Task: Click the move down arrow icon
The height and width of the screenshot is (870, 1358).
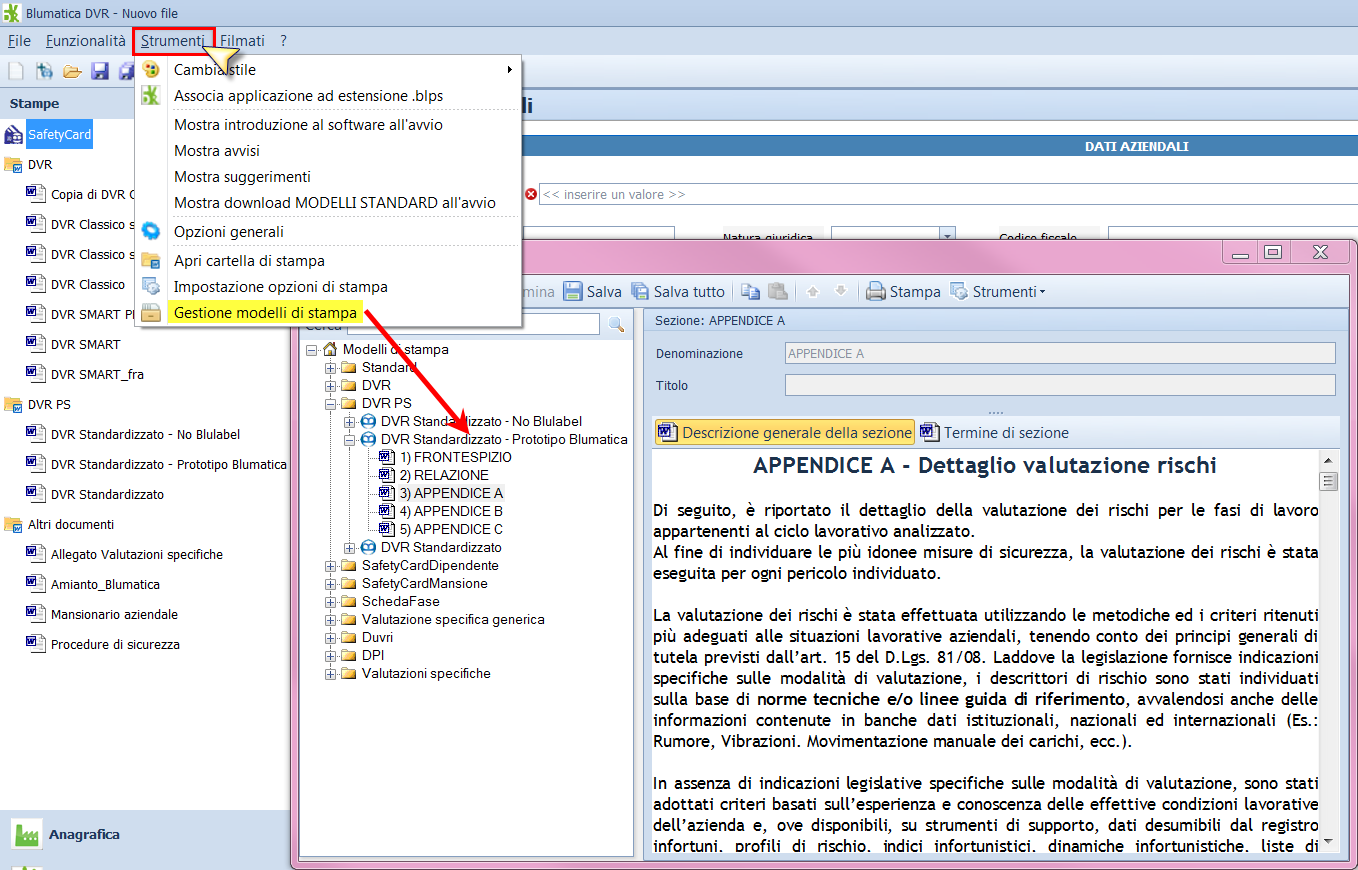Action: [841, 291]
